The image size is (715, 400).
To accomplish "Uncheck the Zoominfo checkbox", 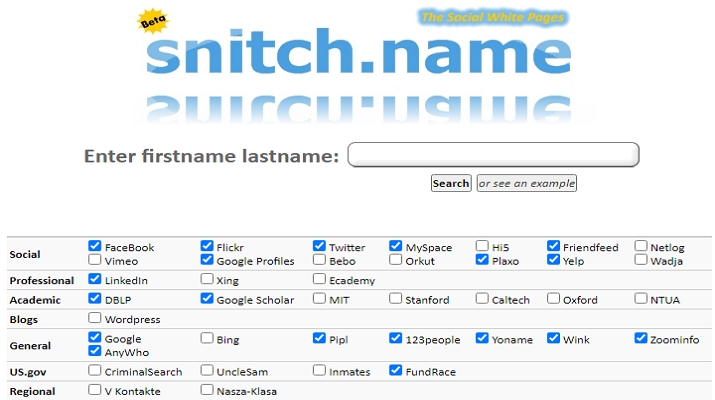I will point(641,338).
